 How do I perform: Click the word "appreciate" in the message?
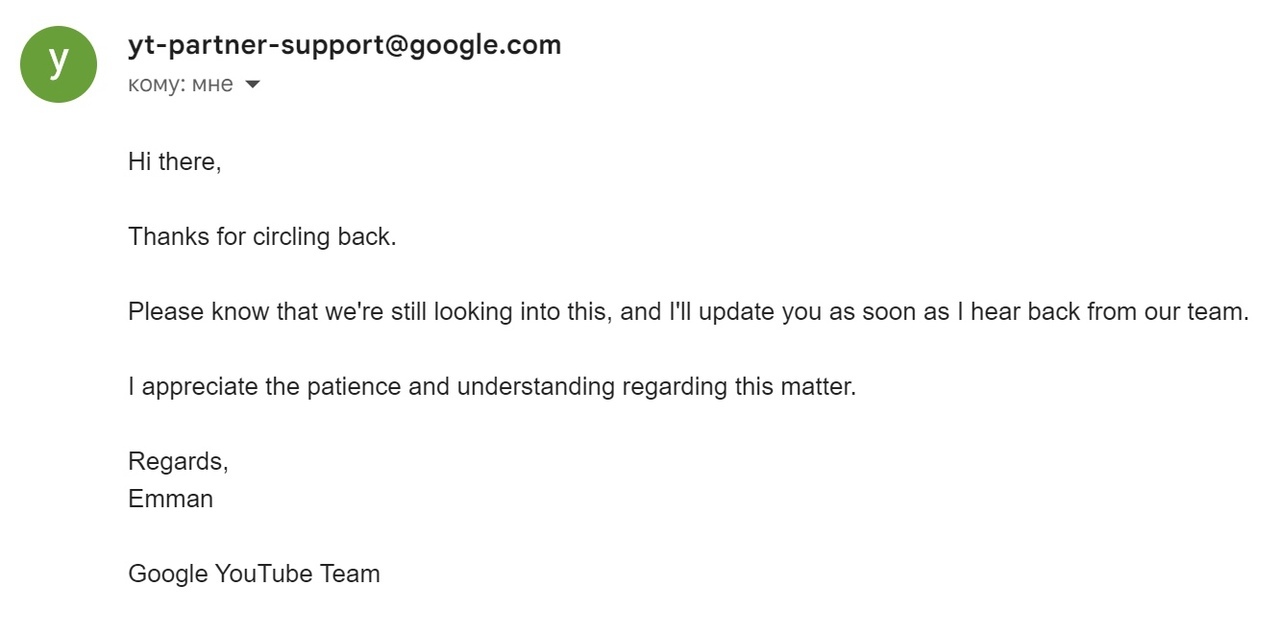[x=200, y=387]
